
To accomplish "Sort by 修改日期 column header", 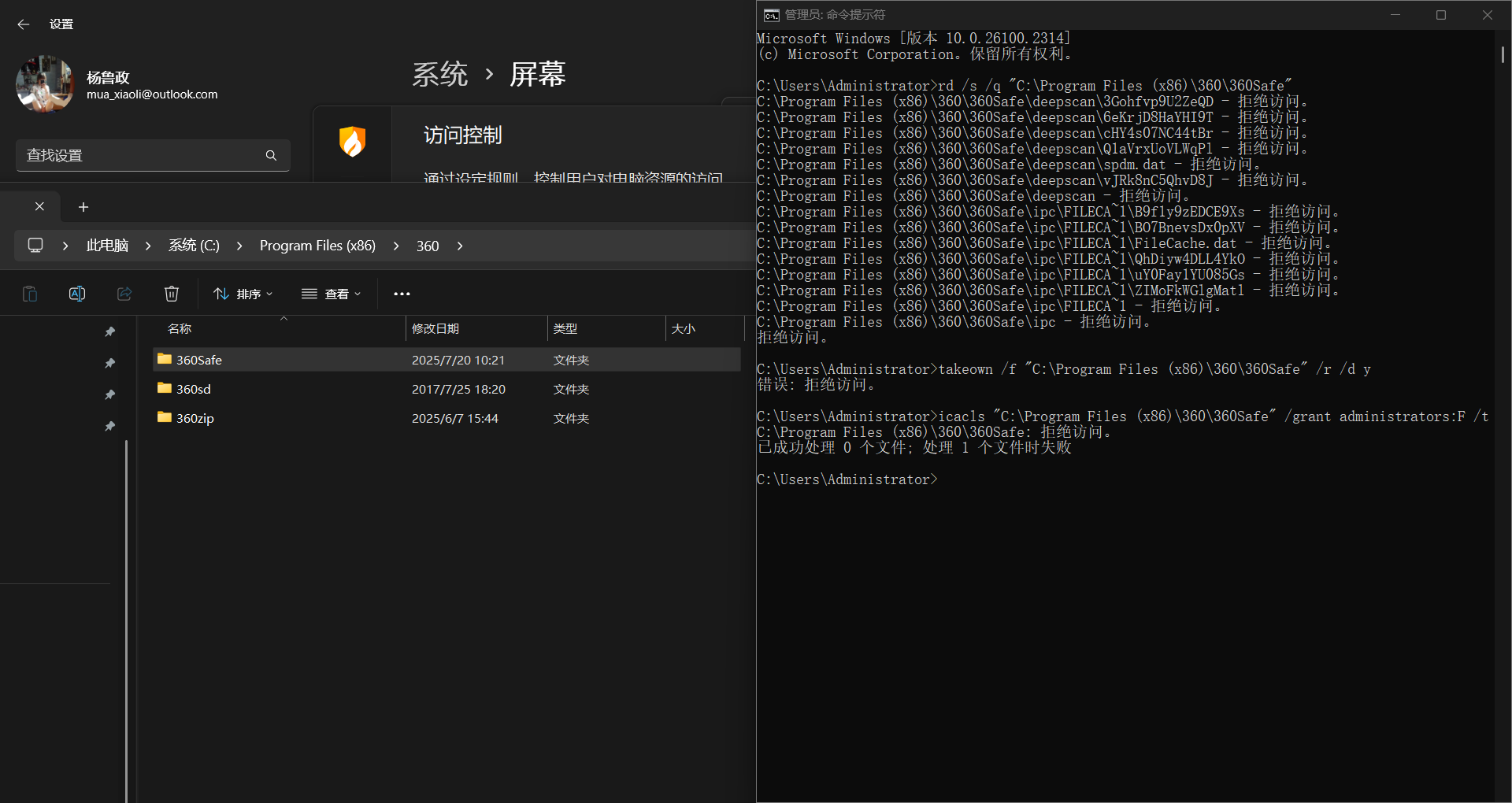I will (x=435, y=328).
